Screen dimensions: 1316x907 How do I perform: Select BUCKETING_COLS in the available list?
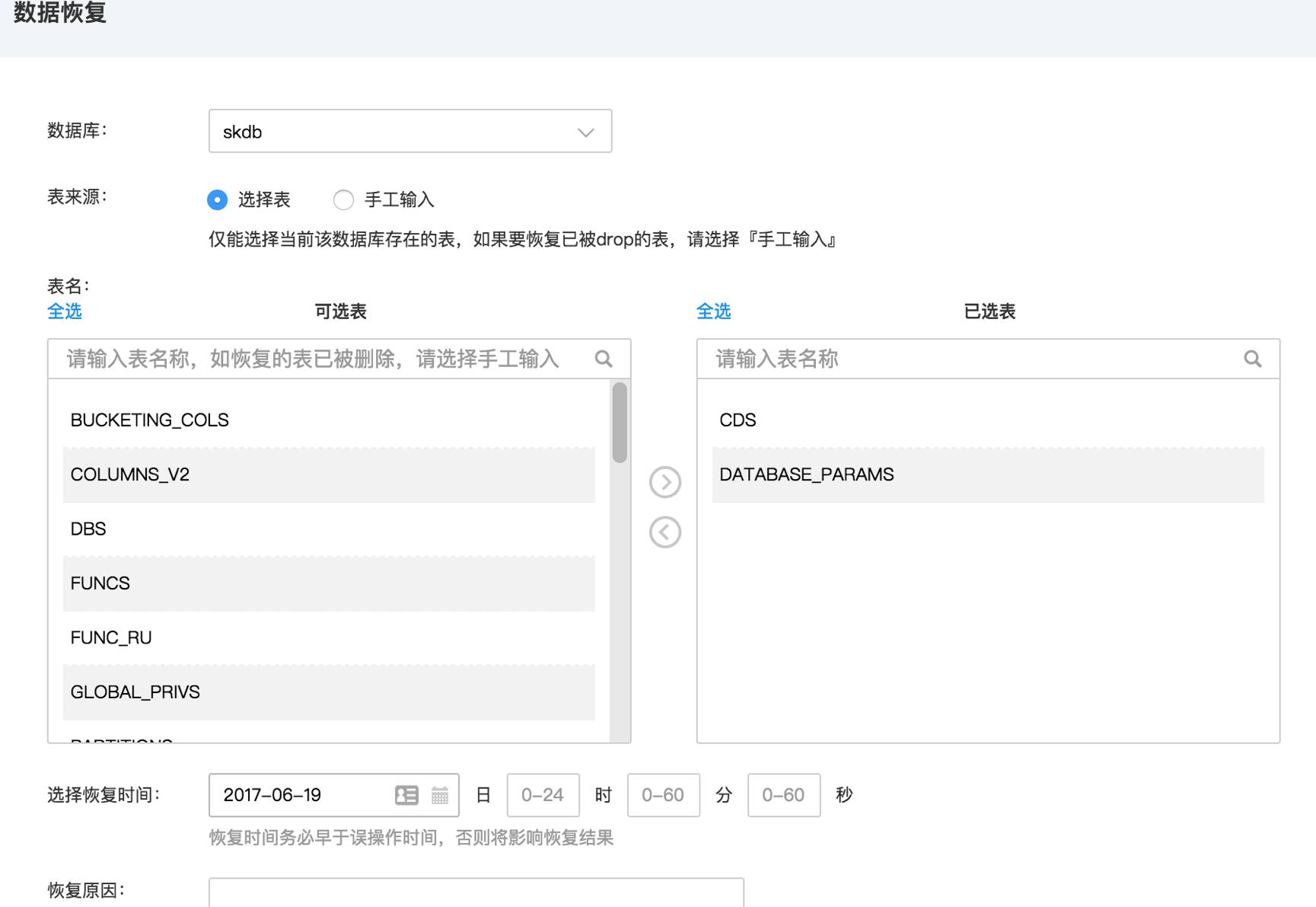329,420
